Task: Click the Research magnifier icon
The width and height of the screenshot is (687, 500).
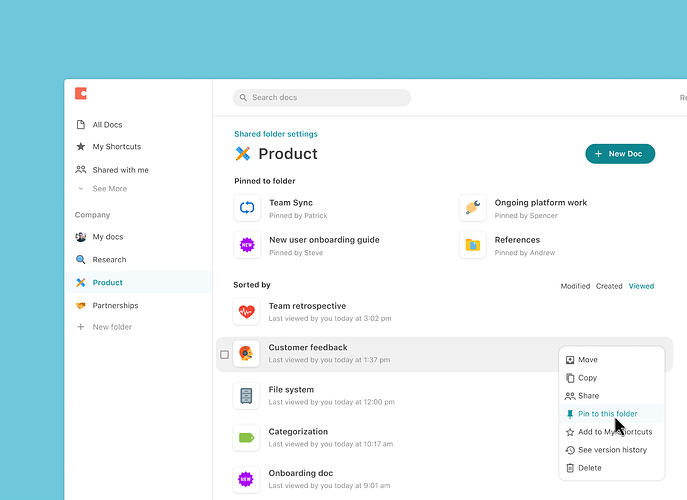Action: [81, 259]
